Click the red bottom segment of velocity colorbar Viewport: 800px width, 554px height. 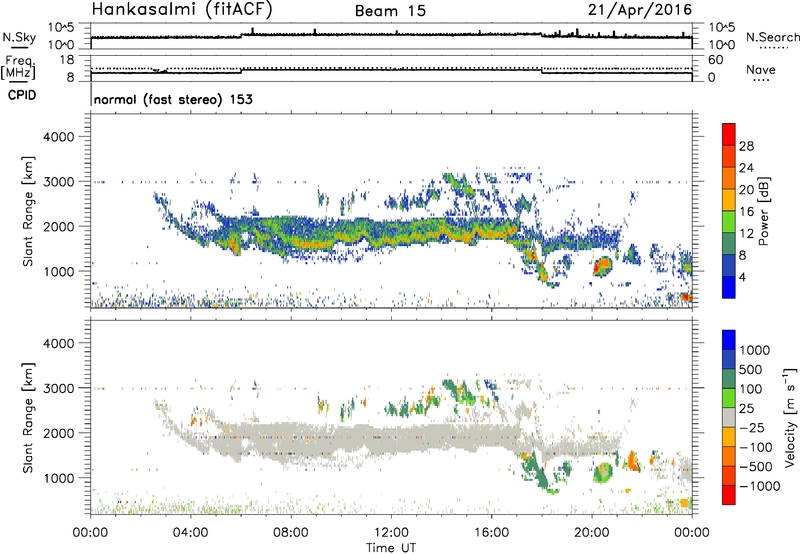point(729,495)
